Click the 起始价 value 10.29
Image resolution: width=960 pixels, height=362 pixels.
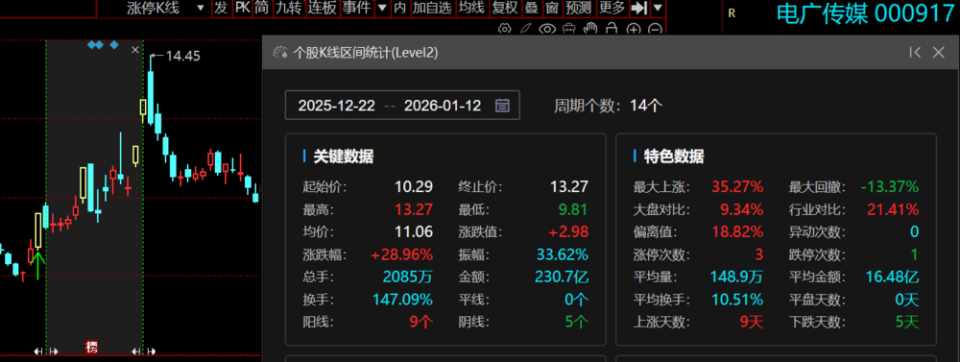point(413,187)
